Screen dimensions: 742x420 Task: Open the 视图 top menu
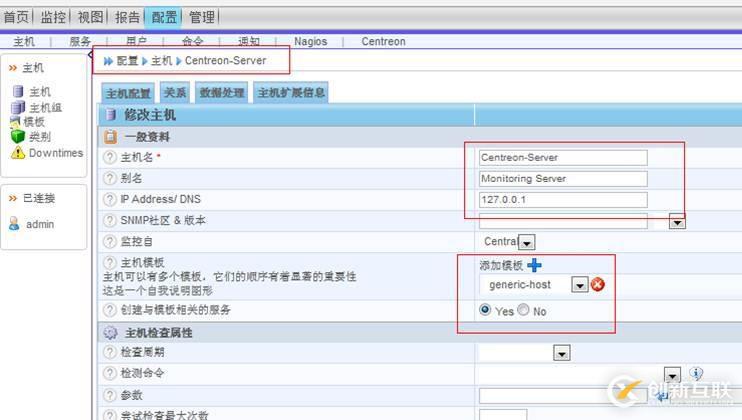[90, 18]
